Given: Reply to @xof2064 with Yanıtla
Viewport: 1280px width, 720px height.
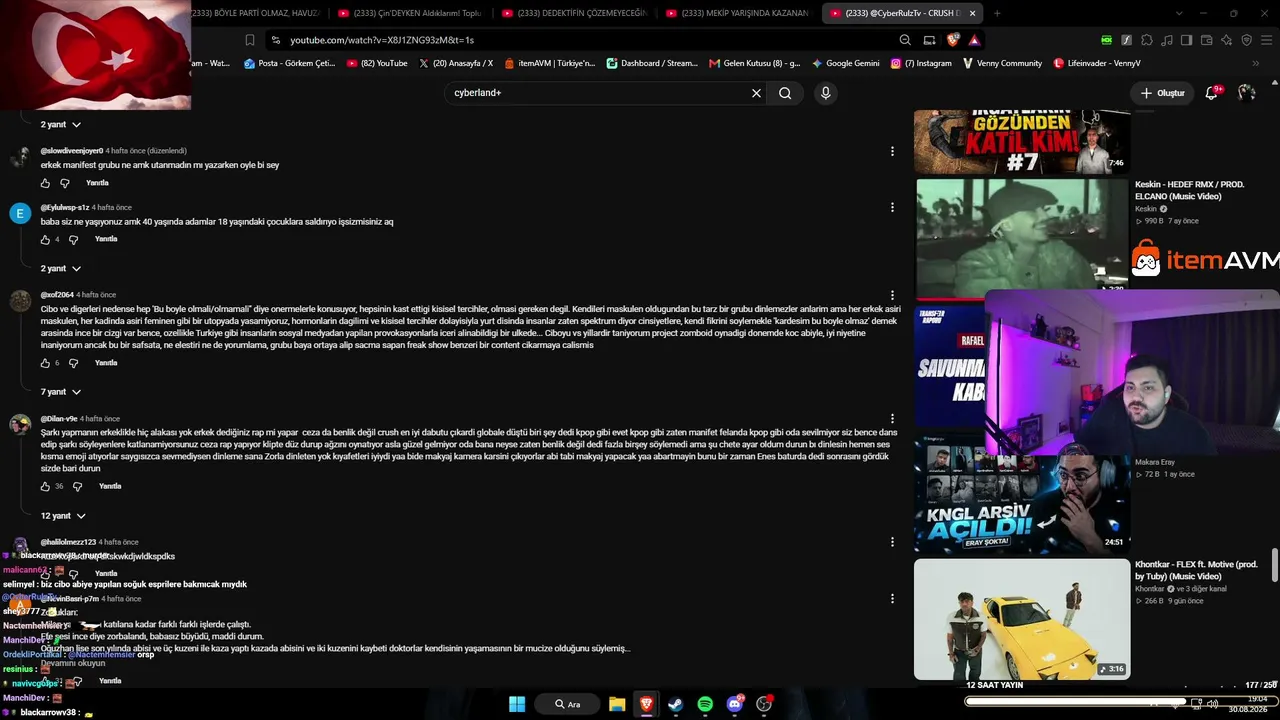Looking at the screenshot, I should [x=106, y=363].
